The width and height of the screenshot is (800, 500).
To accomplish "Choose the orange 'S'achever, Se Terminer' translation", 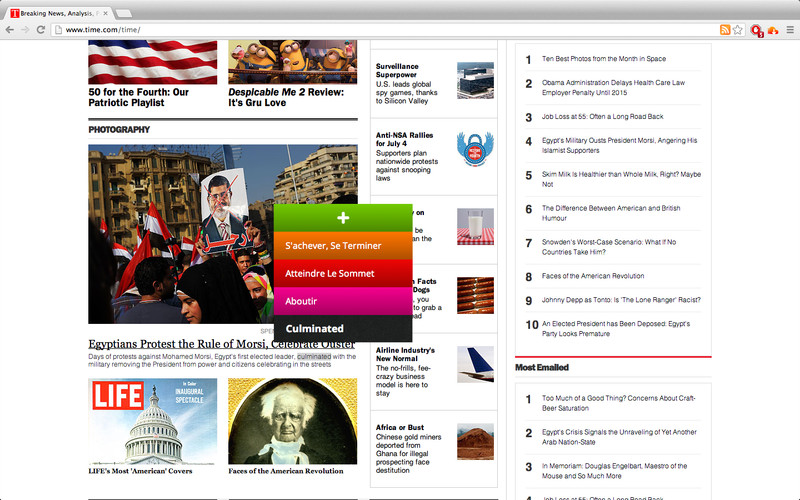I will coord(343,246).
